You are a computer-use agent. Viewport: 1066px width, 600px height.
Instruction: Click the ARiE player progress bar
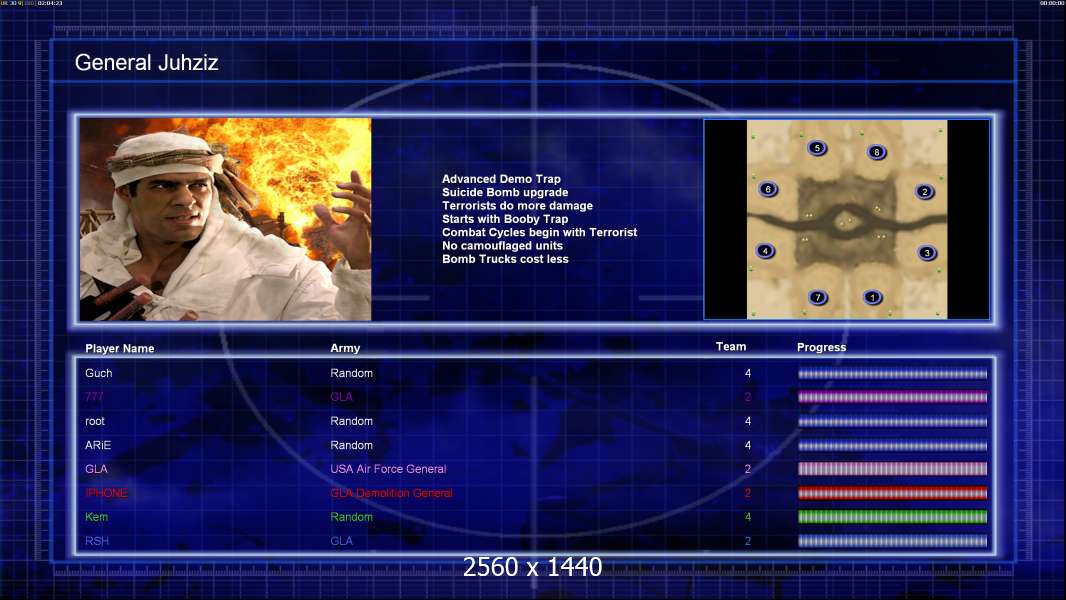(892, 446)
